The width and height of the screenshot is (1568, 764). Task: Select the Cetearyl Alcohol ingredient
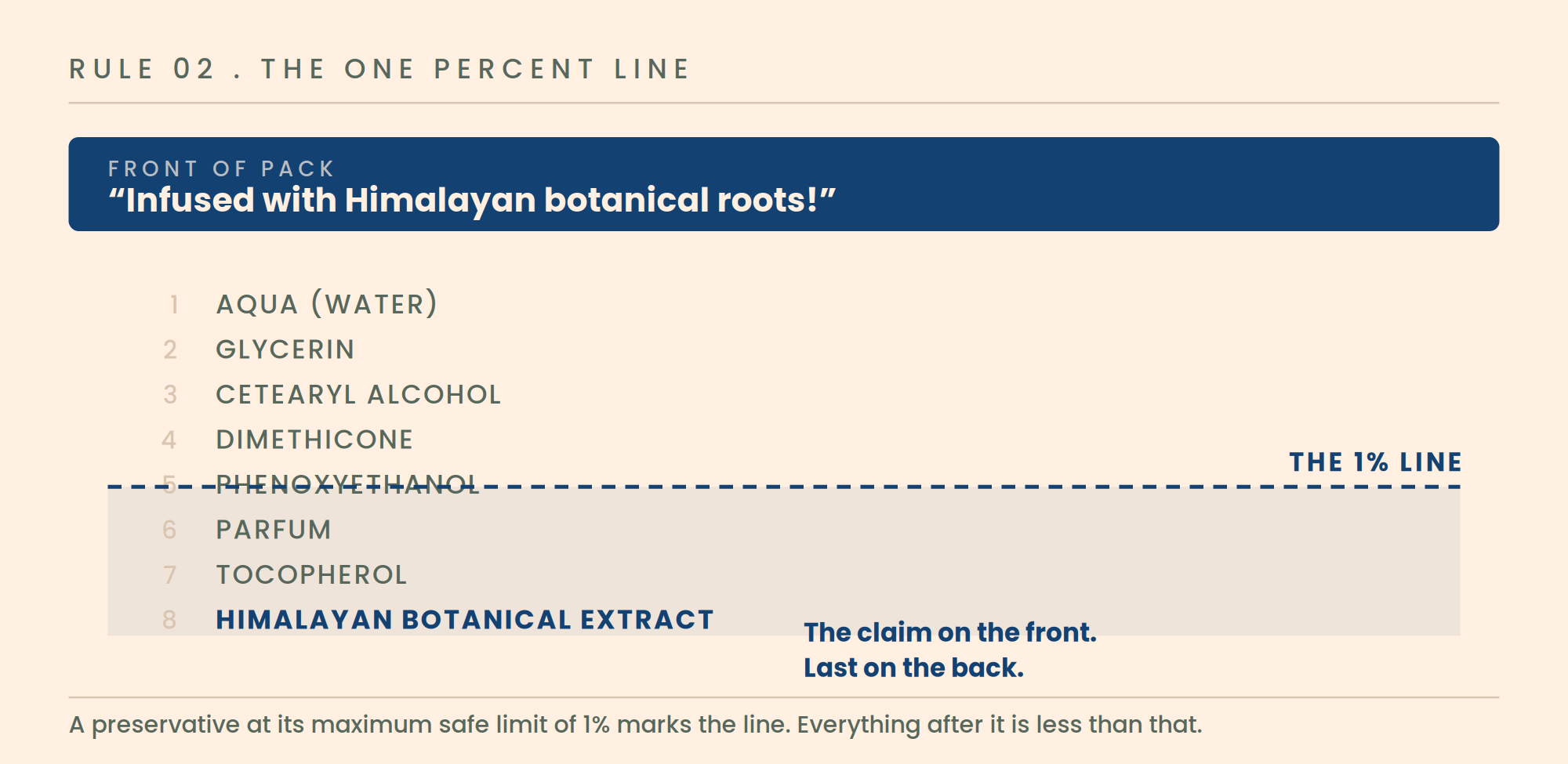(358, 394)
